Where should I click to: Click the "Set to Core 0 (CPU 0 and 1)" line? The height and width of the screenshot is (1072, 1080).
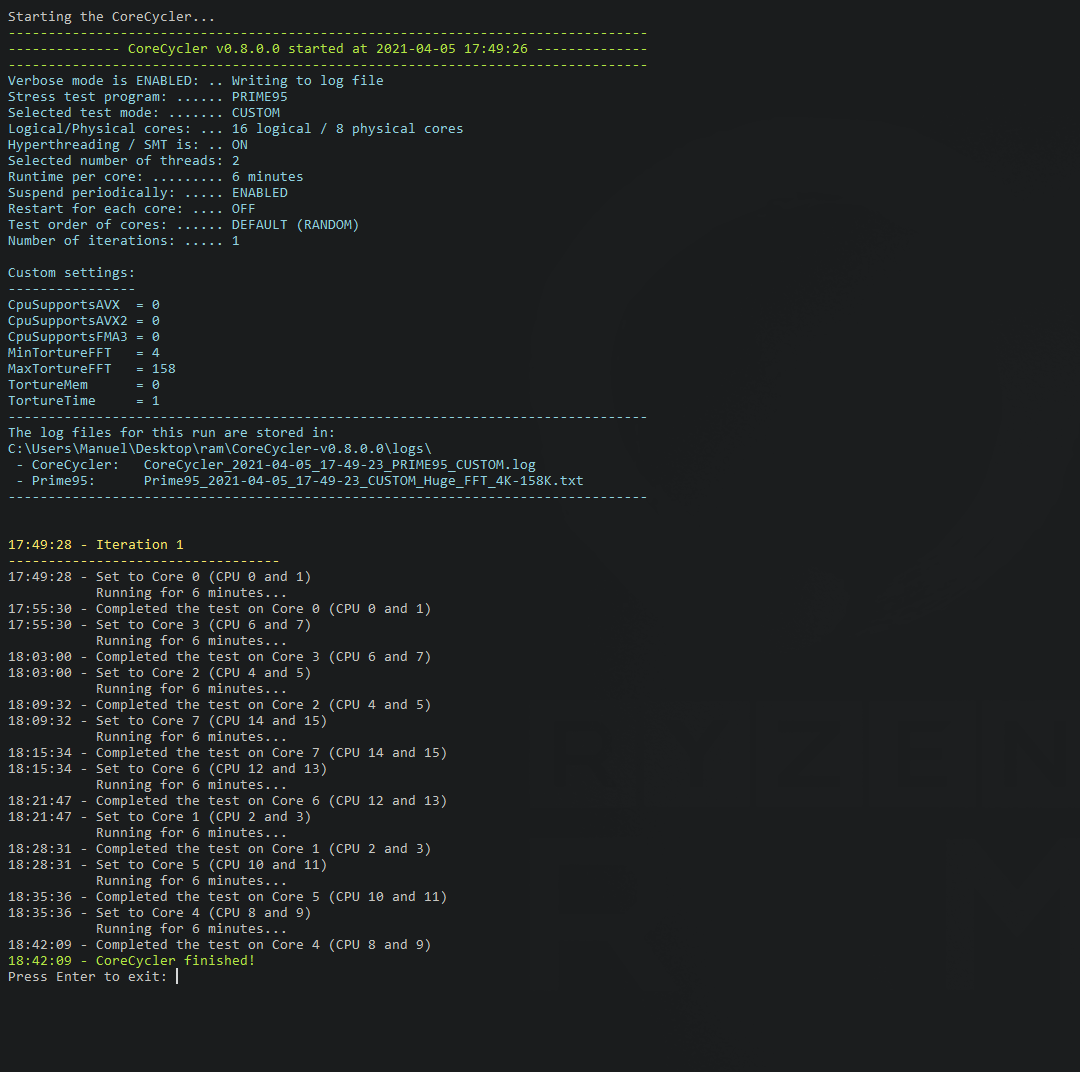click(x=159, y=577)
